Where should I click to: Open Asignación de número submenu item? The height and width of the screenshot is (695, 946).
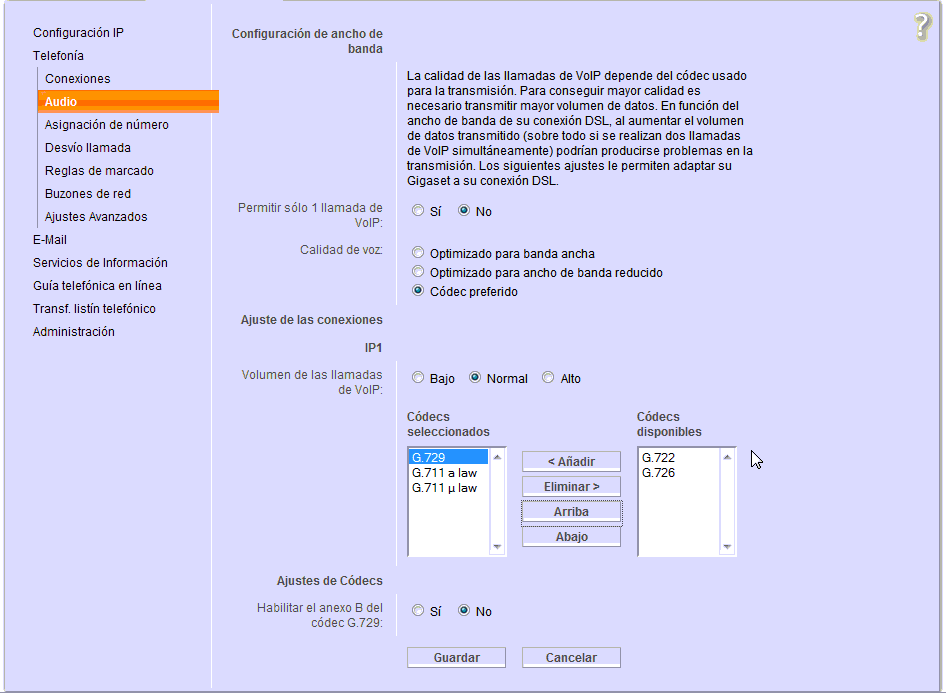106,125
